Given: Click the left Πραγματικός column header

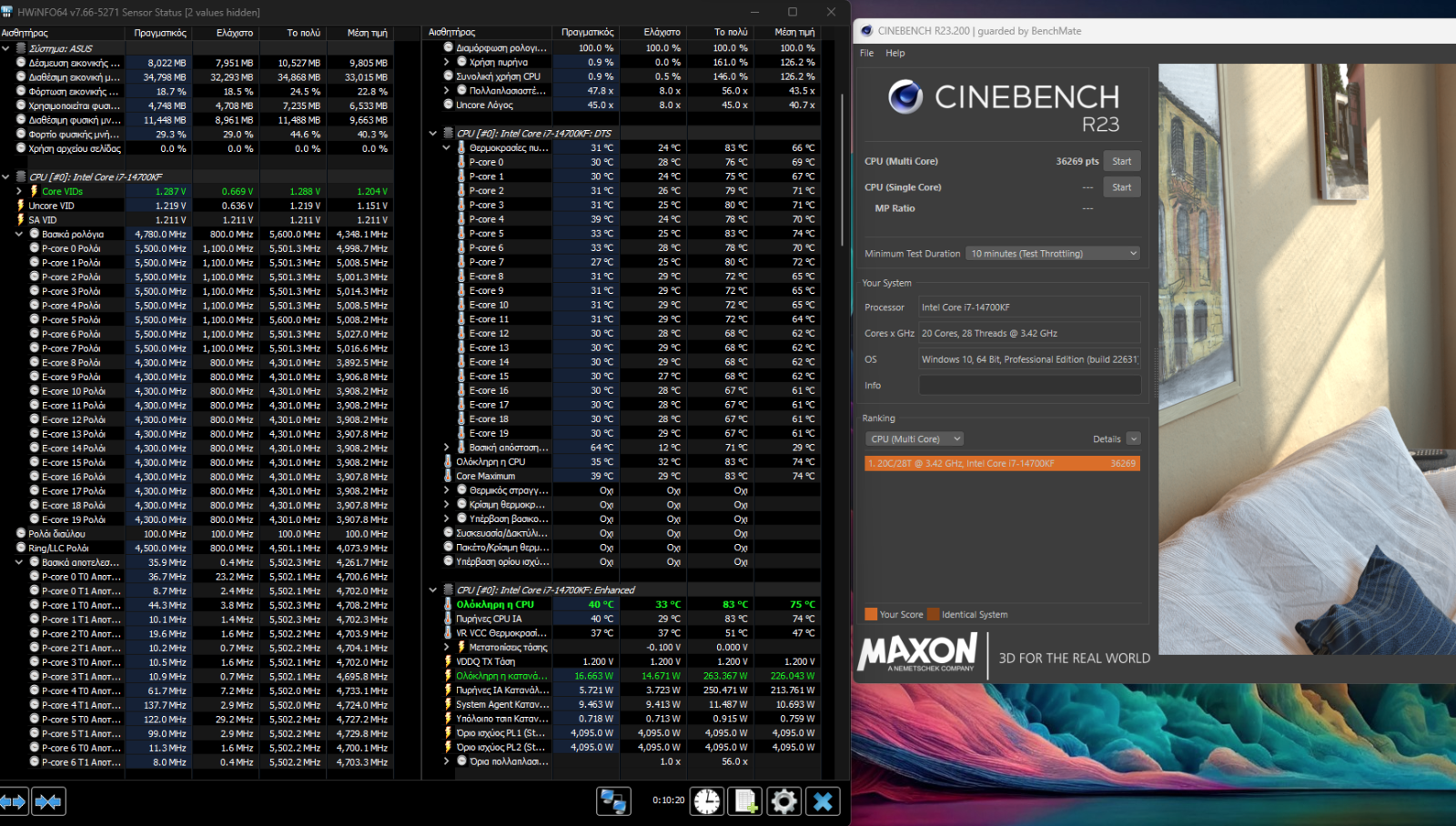Looking at the screenshot, I should point(160,33).
